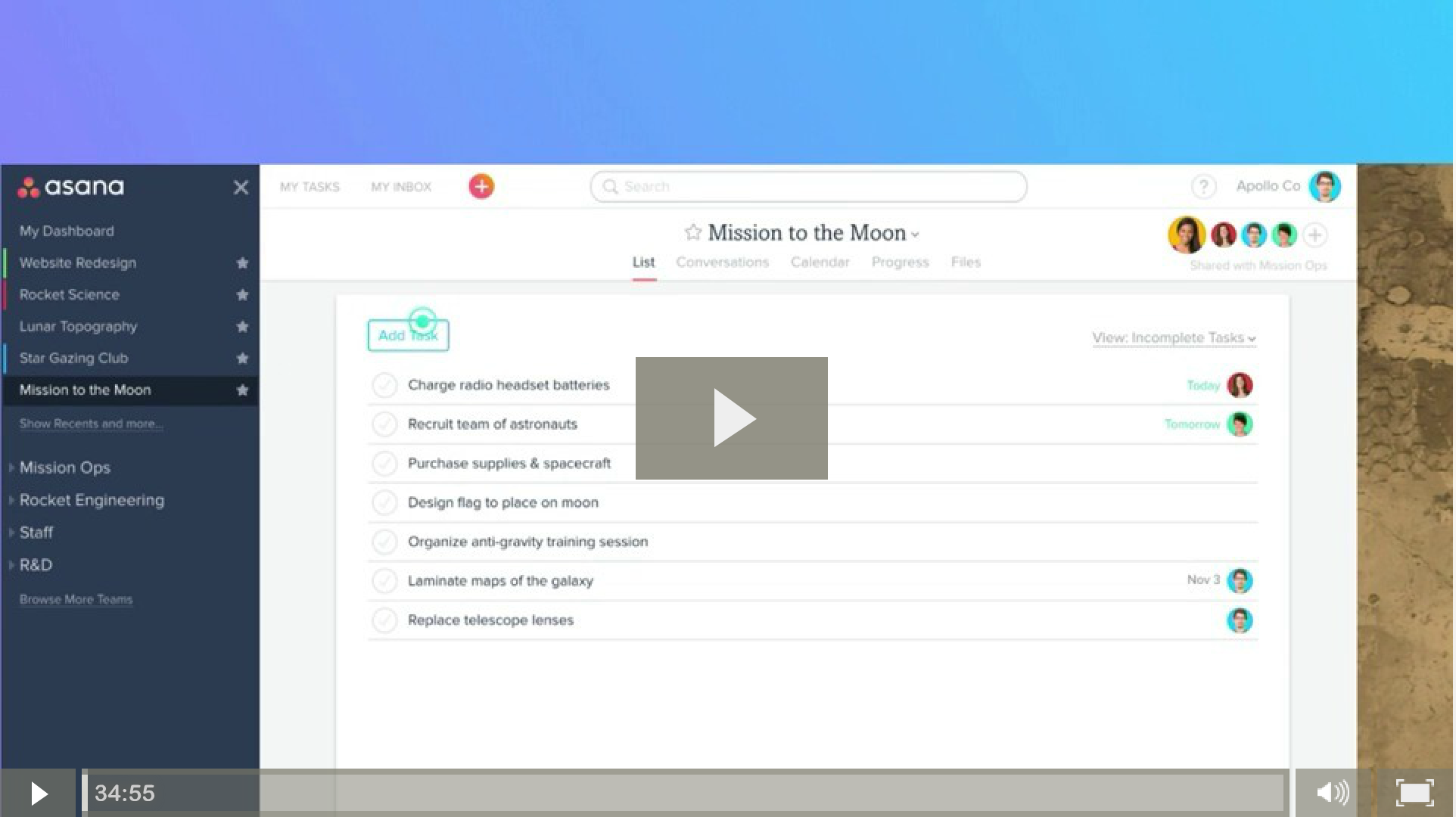Complete the Replace telescope lenses task
Screen dimensions: 1456x817
[384, 620]
